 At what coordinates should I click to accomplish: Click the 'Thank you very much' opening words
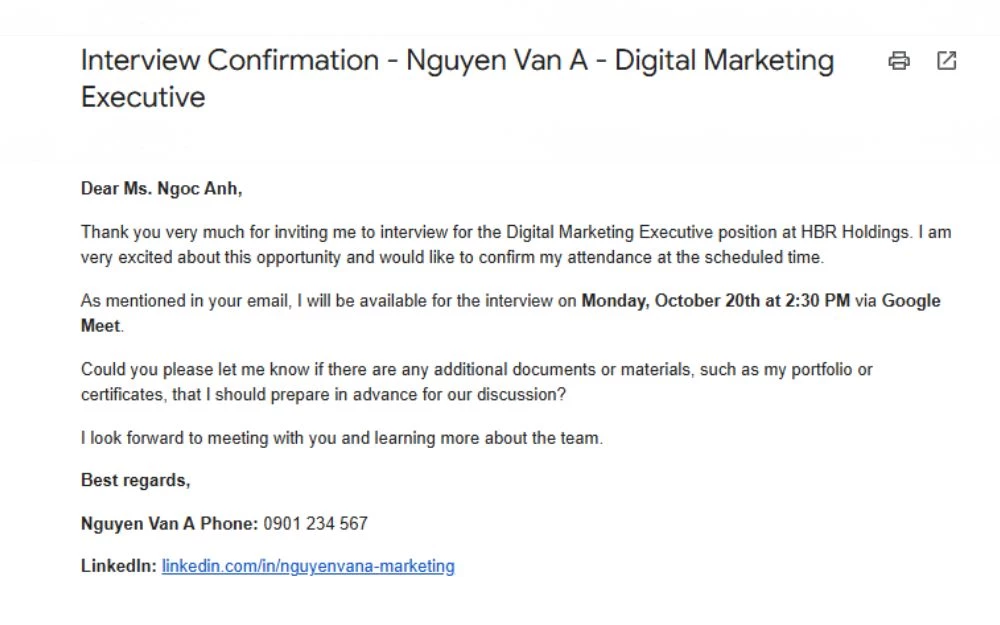[x=162, y=232]
